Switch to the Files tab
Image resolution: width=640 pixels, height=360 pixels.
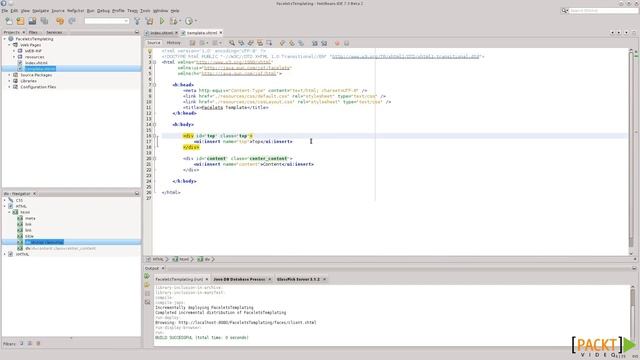click(33, 32)
